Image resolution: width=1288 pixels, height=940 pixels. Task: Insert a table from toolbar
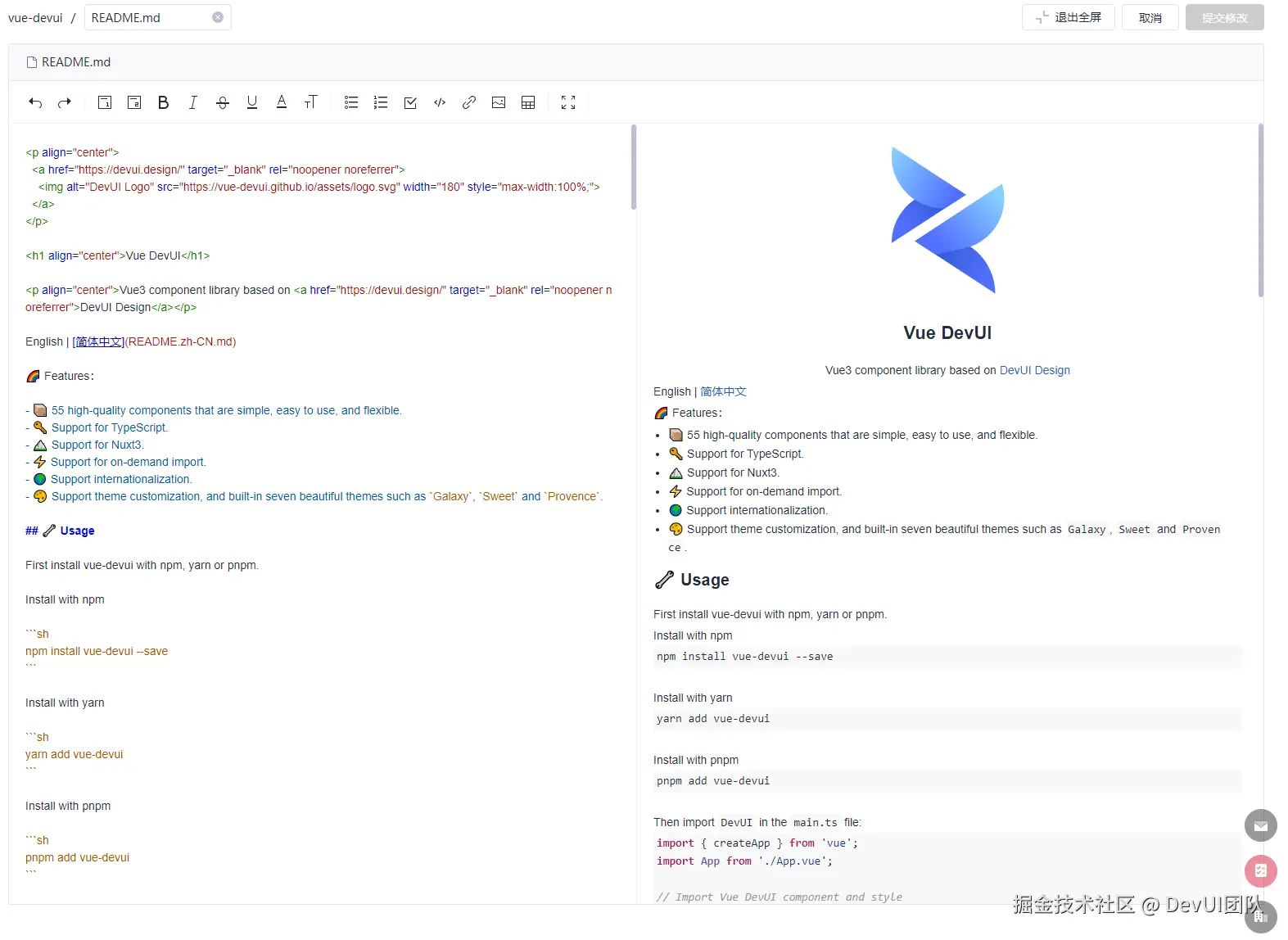(528, 102)
